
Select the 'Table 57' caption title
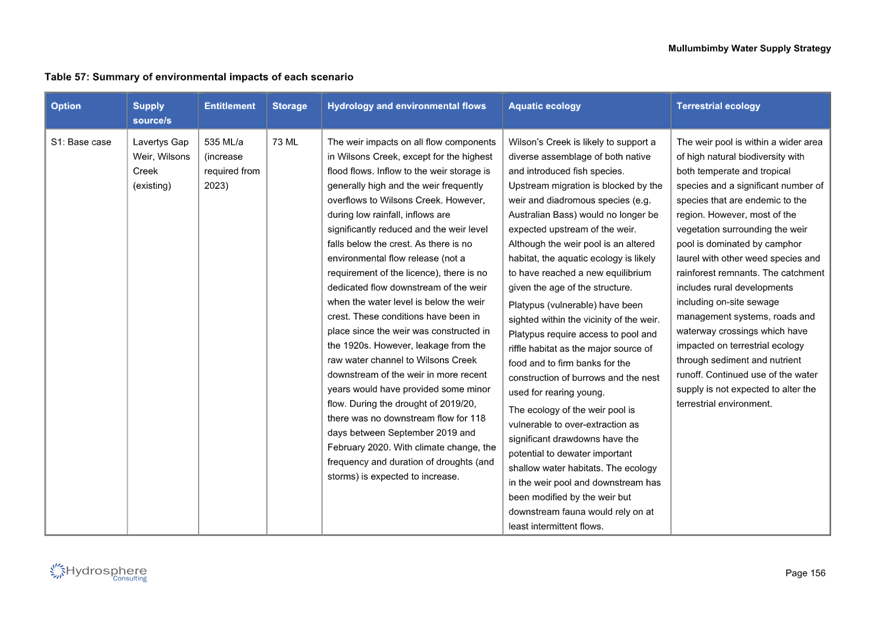199,77
